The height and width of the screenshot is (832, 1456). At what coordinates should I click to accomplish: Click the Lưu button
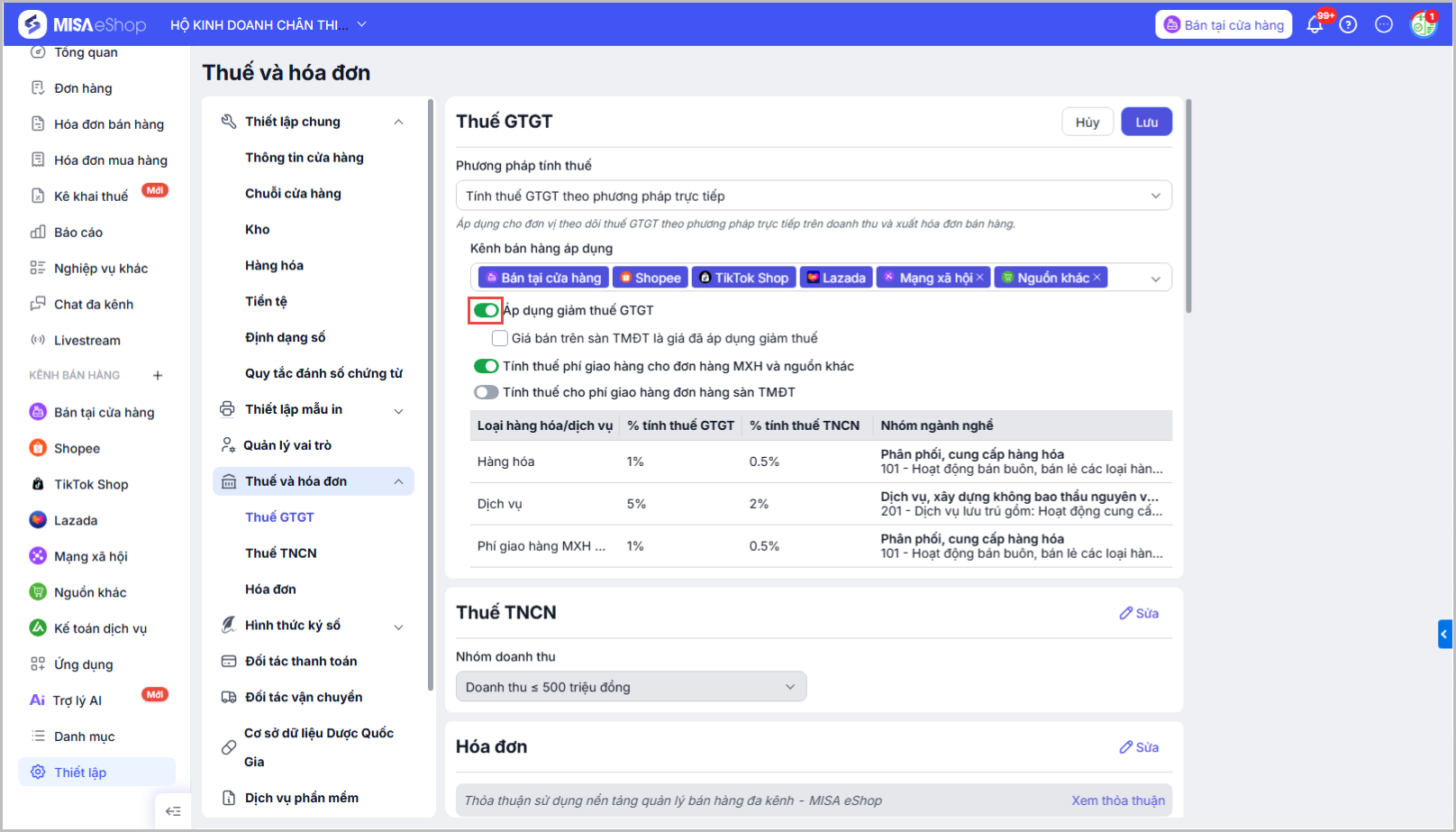[1147, 122]
